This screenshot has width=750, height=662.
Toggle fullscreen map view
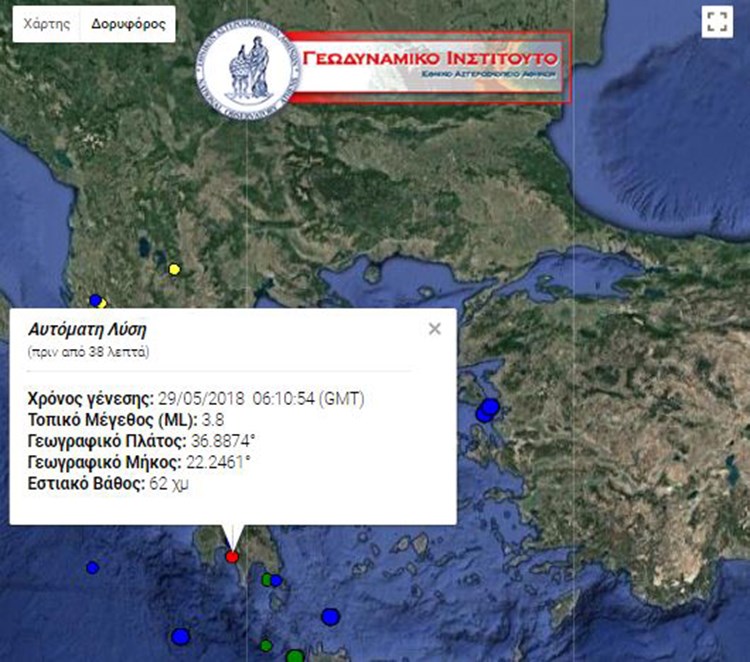(715, 24)
